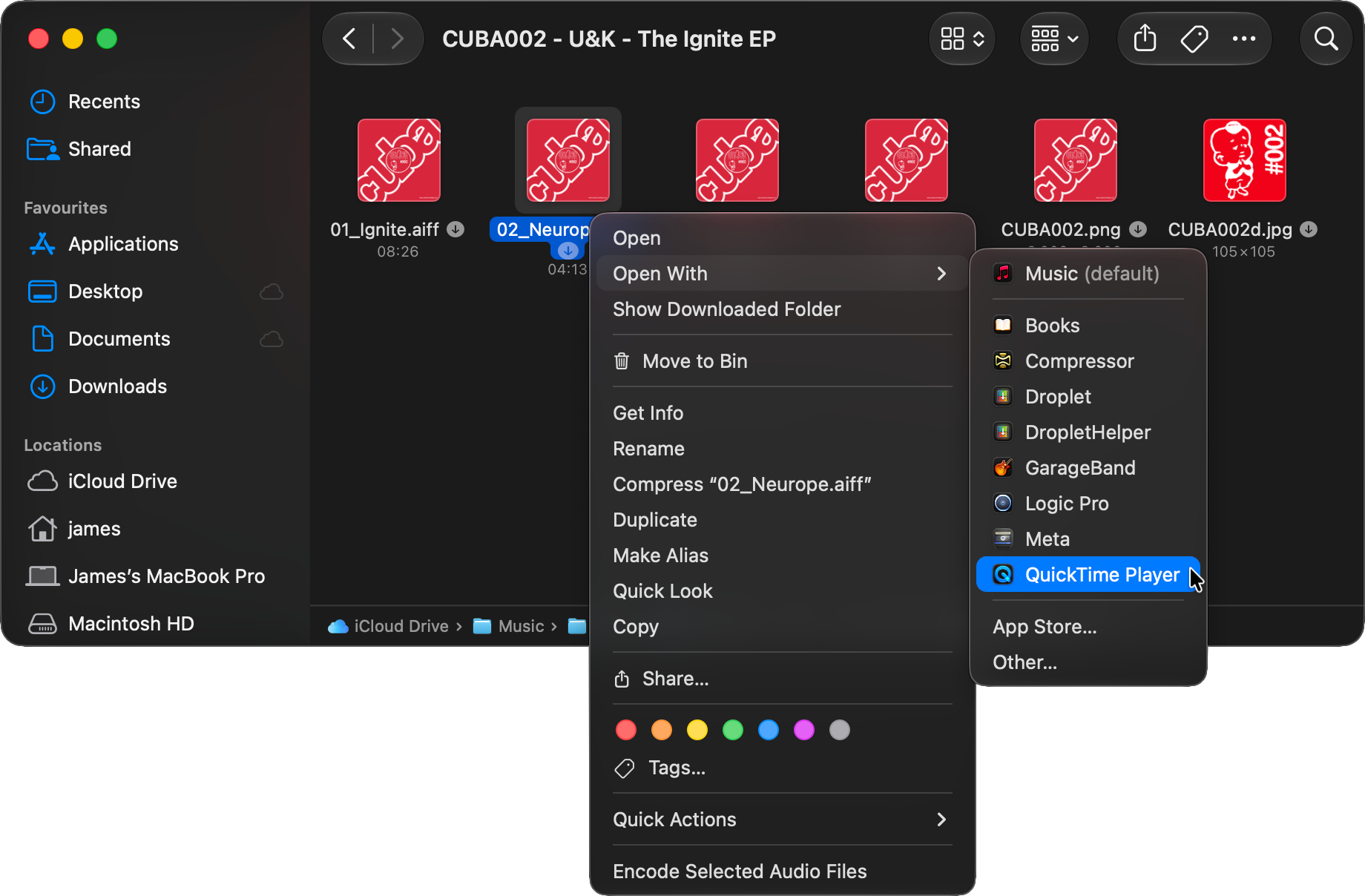Select the CUBA002.png file thumbnail
The image size is (1365, 896).
[x=1076, y=160]
